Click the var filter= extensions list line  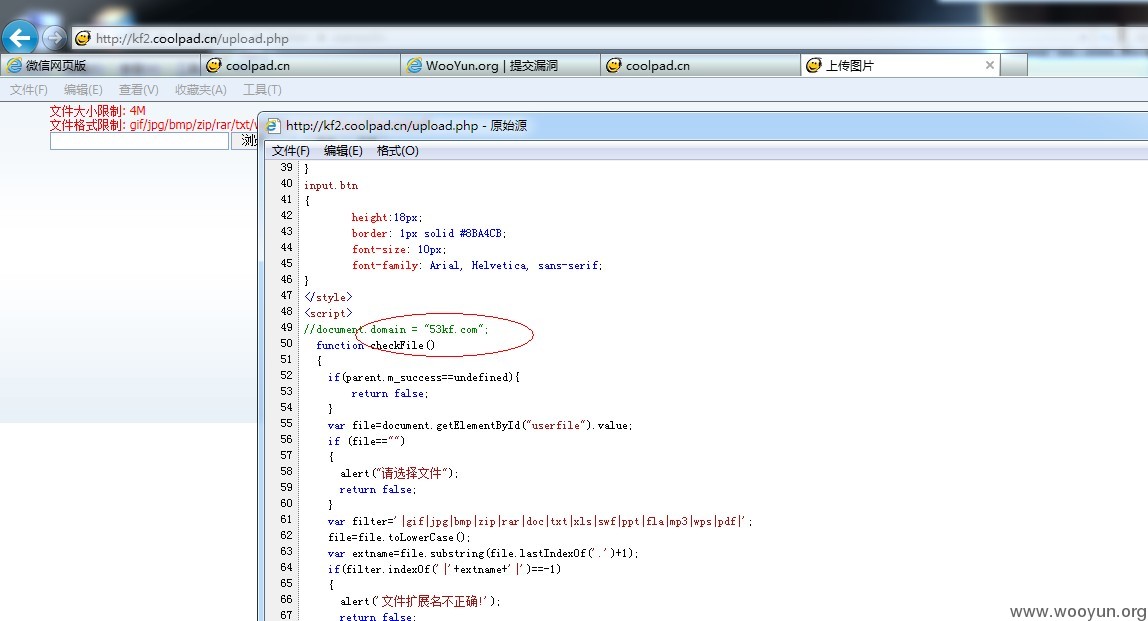click(540, 521)
